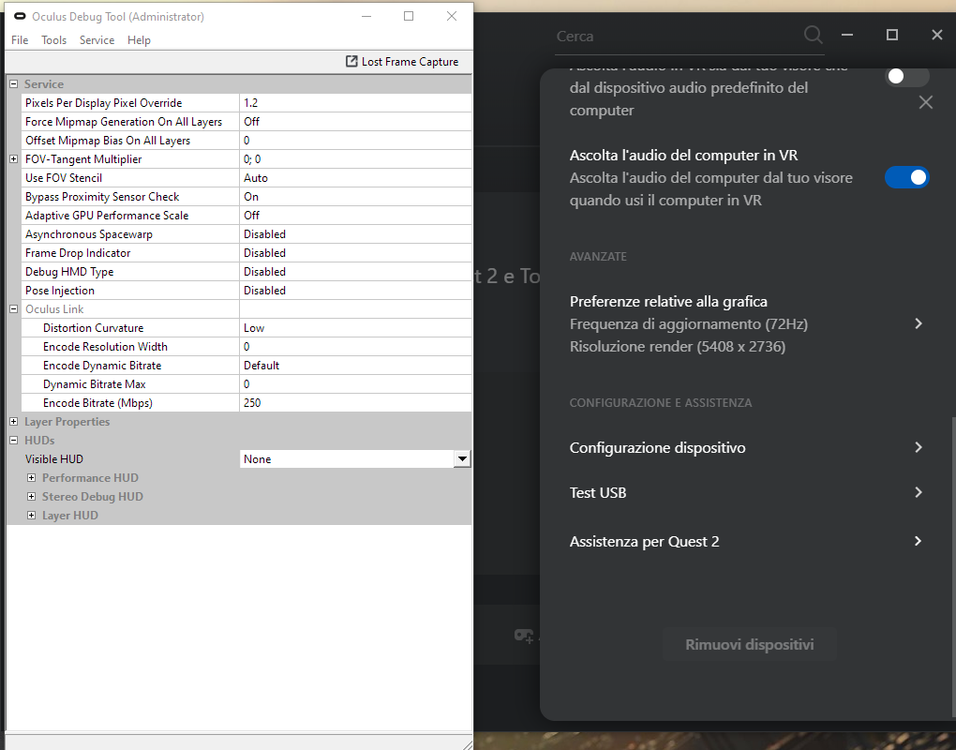Edit the Dynamic Bitrate Max value
The image size is (956, 750).
click(355, 384)
